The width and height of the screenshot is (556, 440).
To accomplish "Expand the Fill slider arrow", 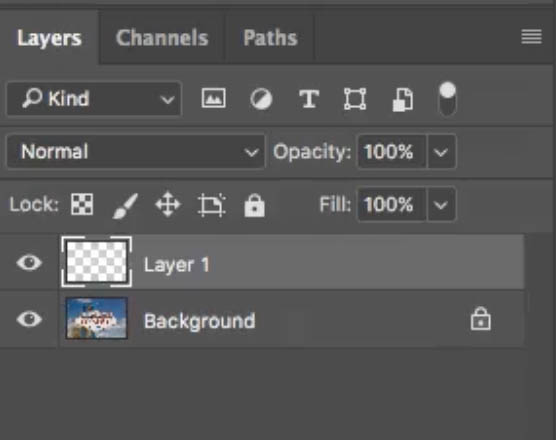I will [441, 205].
